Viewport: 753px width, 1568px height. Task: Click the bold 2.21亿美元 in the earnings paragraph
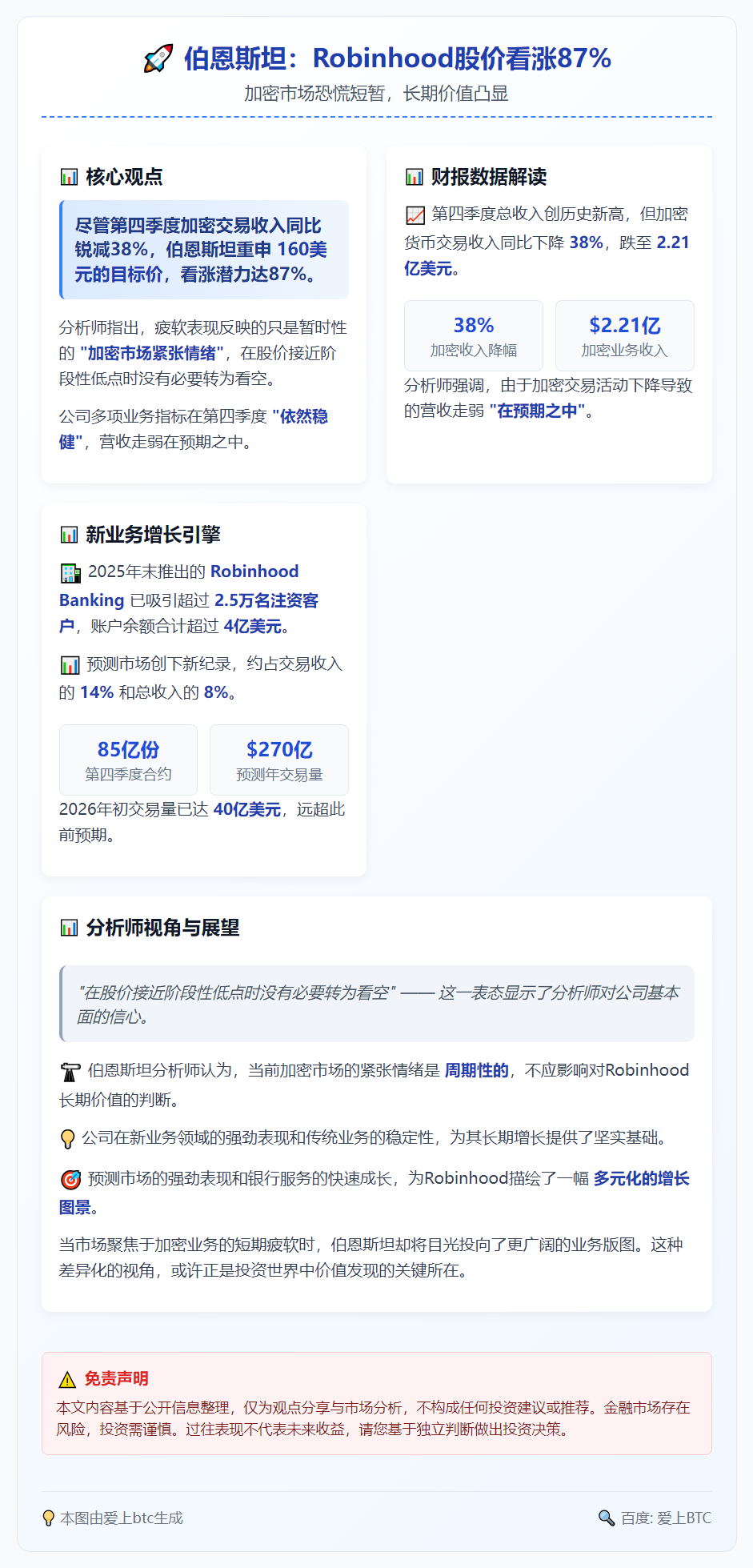coord(547,255)
